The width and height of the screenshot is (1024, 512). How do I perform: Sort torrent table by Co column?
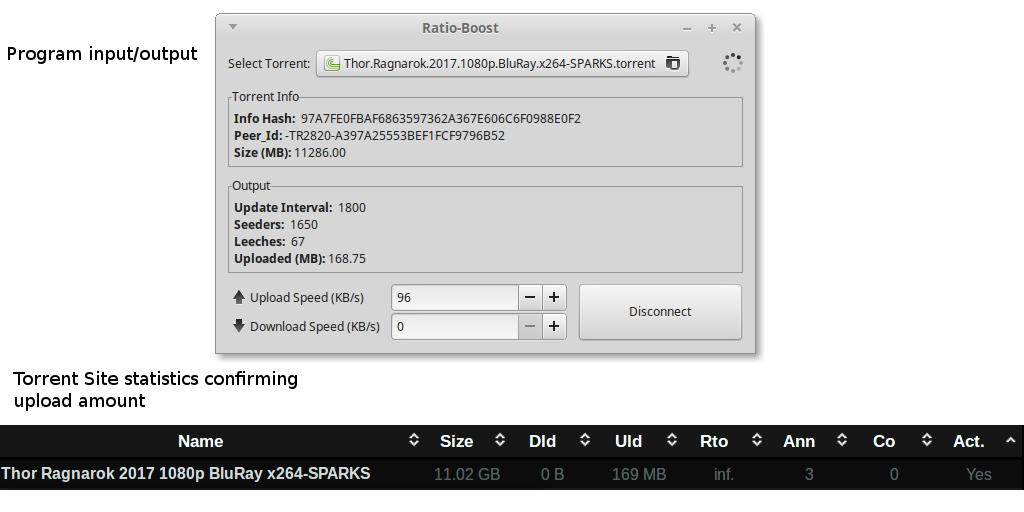click(x=884, y=441)
